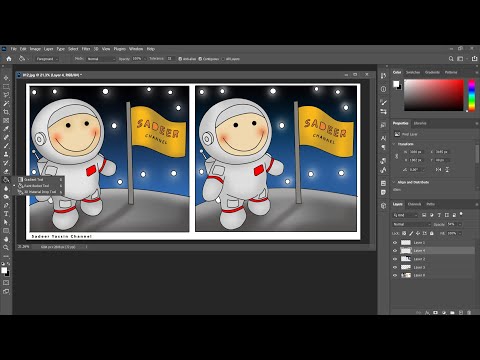Viewport: 480px width, 360px height.
Task: Switch to the Channels tab
Action: [x=414, y=204]
